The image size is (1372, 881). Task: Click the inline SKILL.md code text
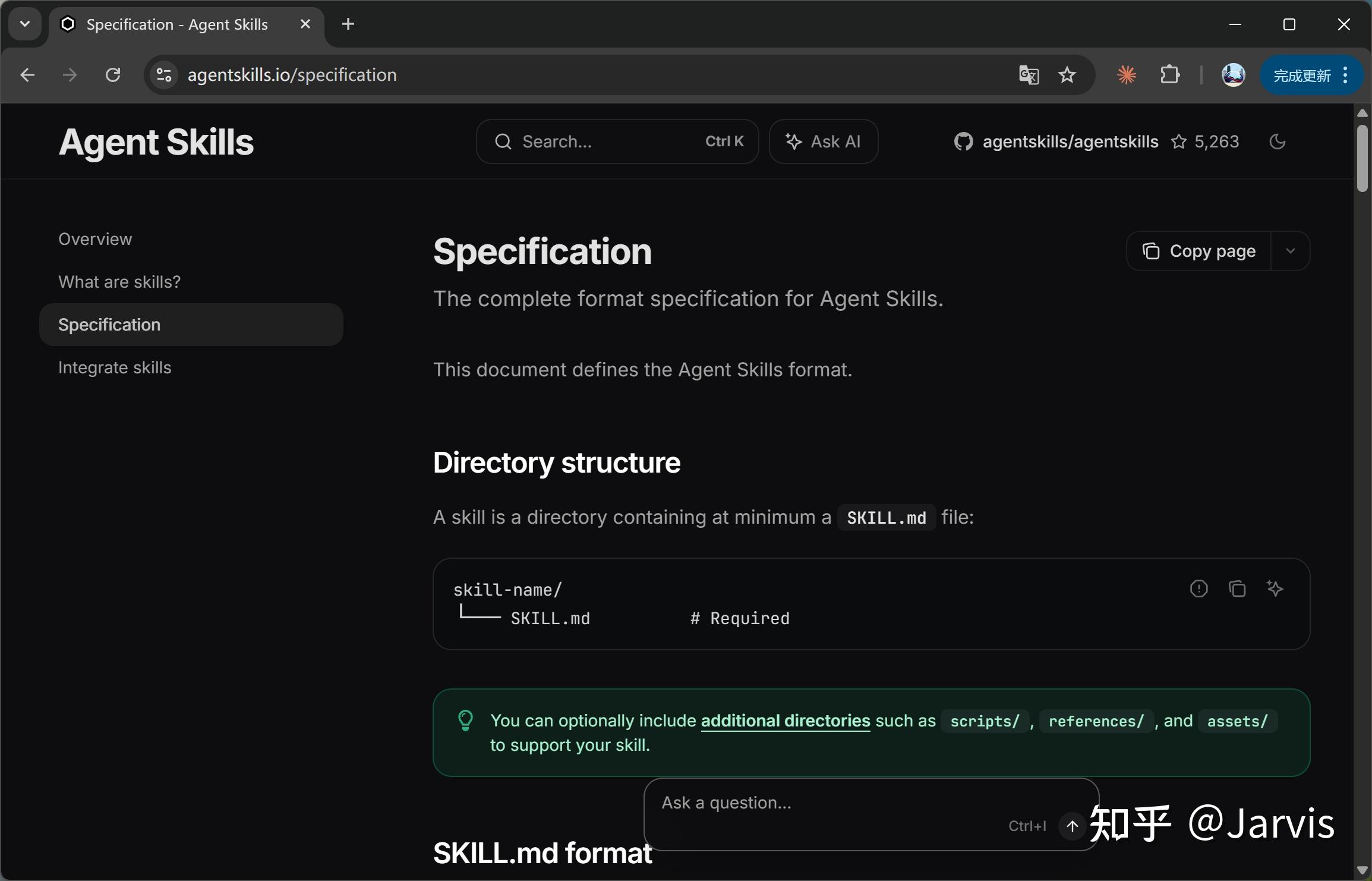pos(887,518)
